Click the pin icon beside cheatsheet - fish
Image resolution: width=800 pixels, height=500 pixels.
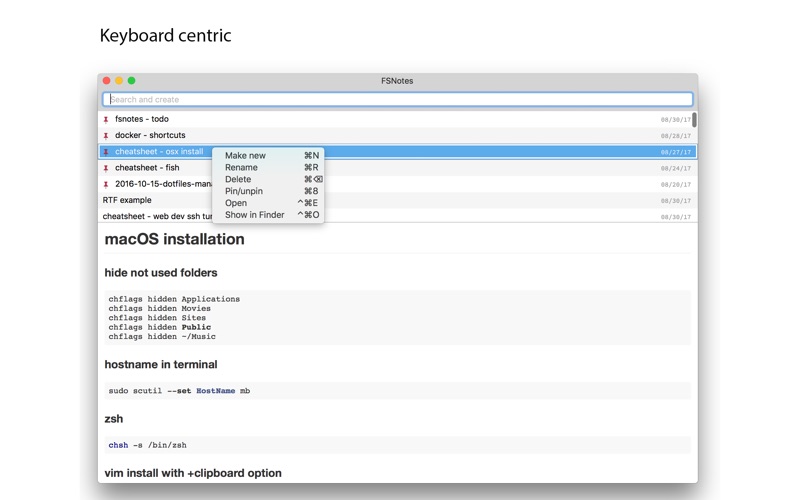point(106,168)
